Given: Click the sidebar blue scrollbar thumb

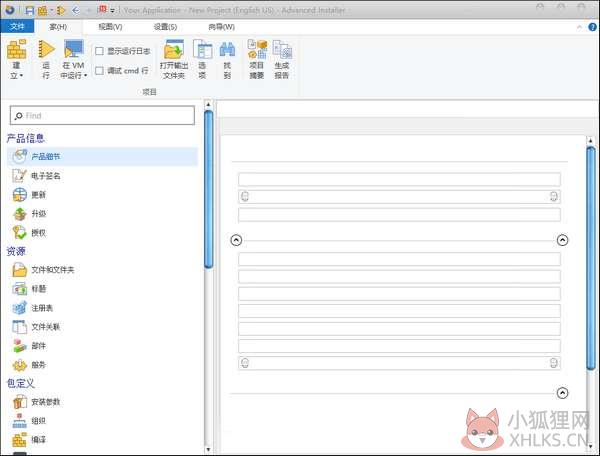Looking at the screenshot, I should click(x=209, y=189).
